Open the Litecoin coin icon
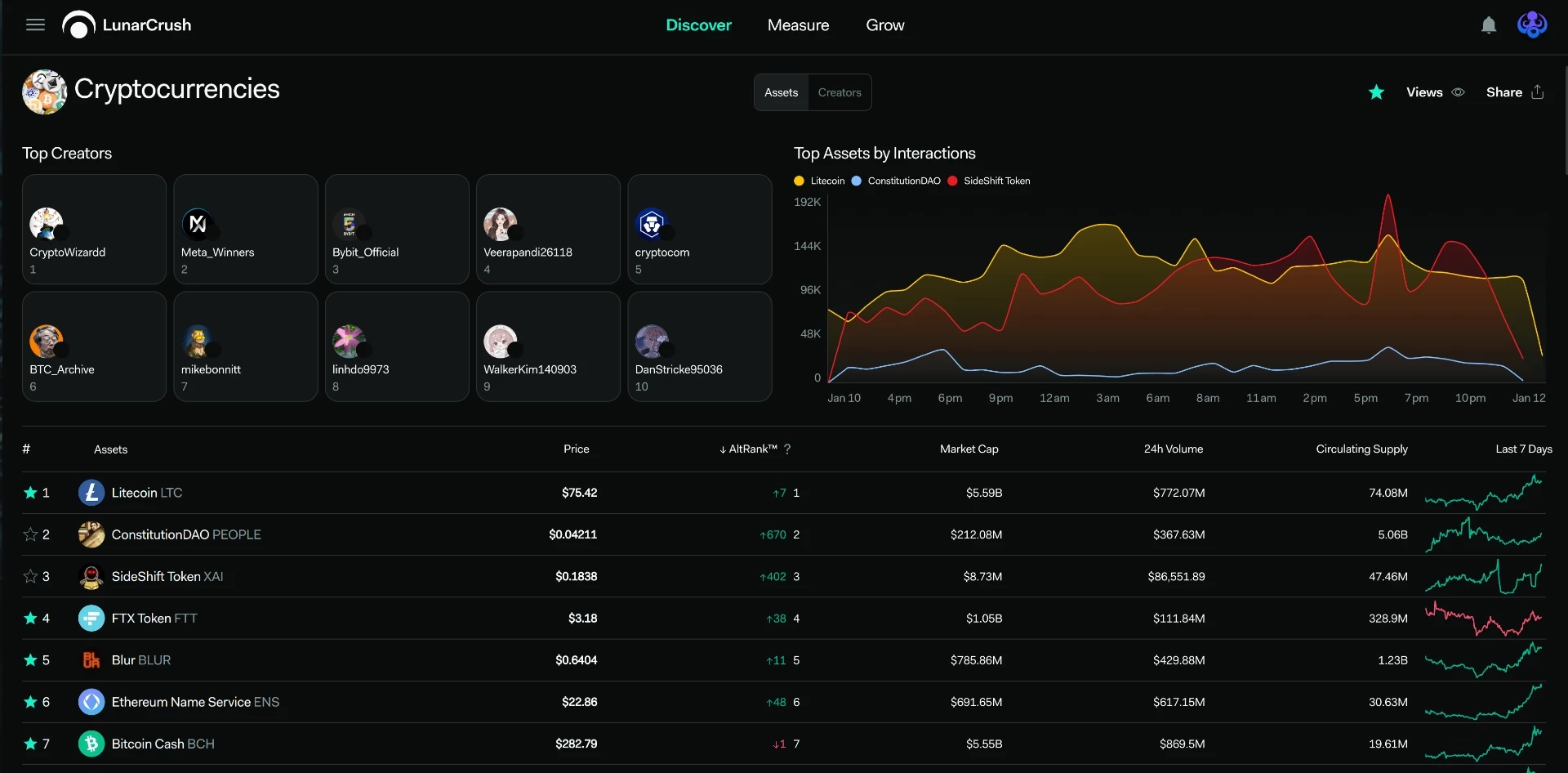 (91, 493)
